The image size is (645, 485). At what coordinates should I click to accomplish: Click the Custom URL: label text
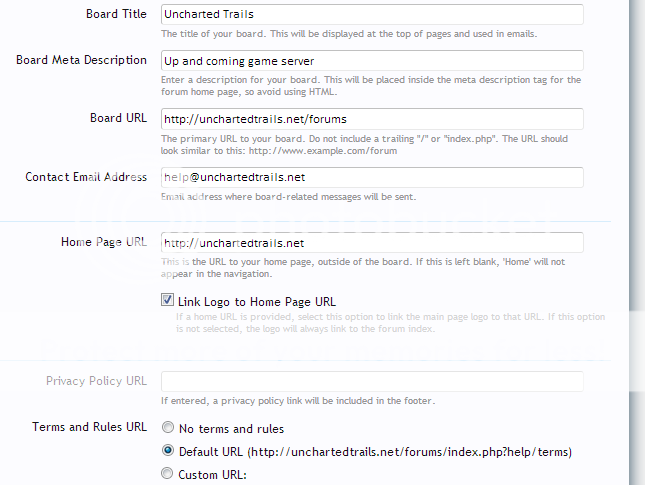point(212,475)
